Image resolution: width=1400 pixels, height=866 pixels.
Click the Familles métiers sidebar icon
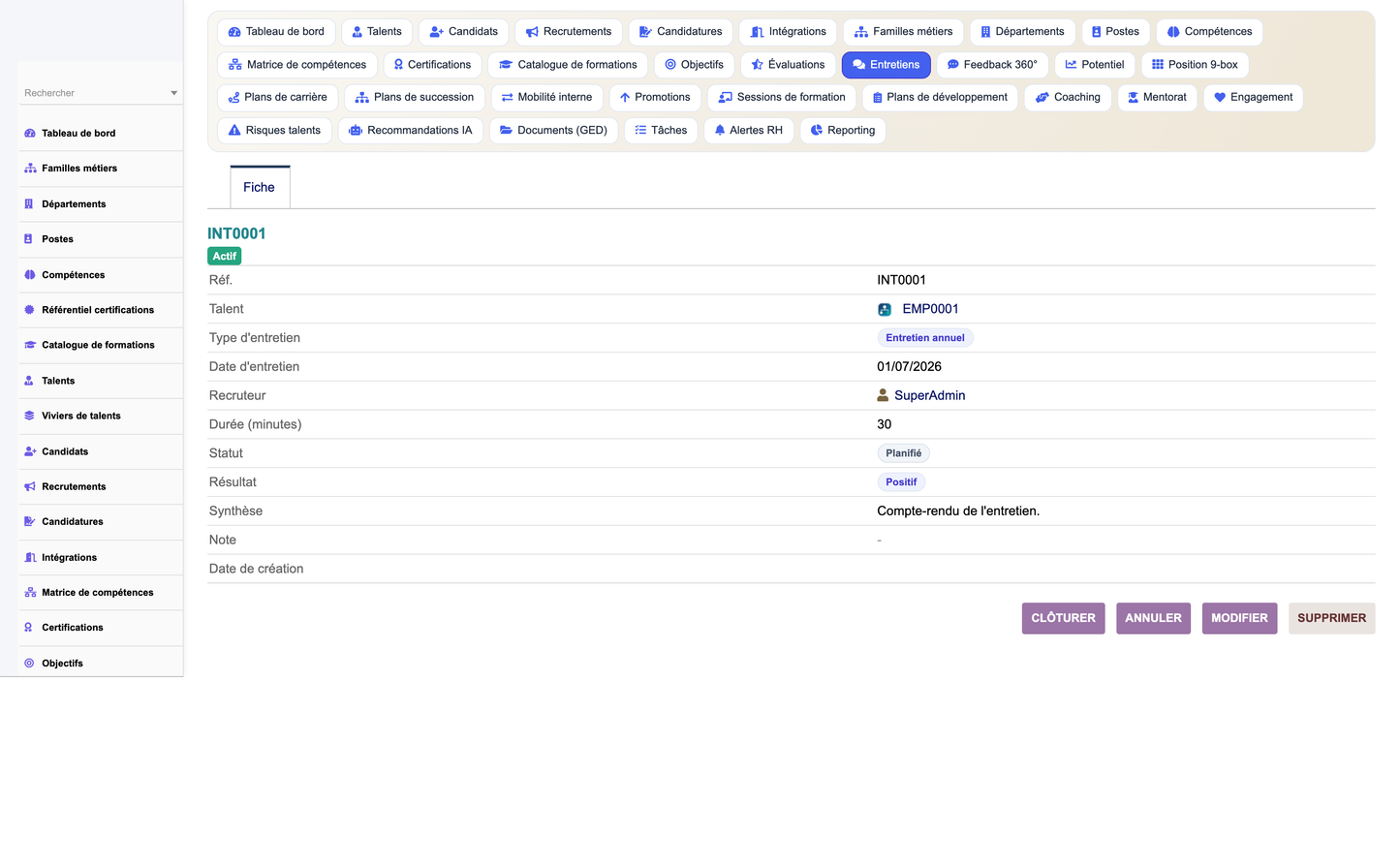pos(29,169)
